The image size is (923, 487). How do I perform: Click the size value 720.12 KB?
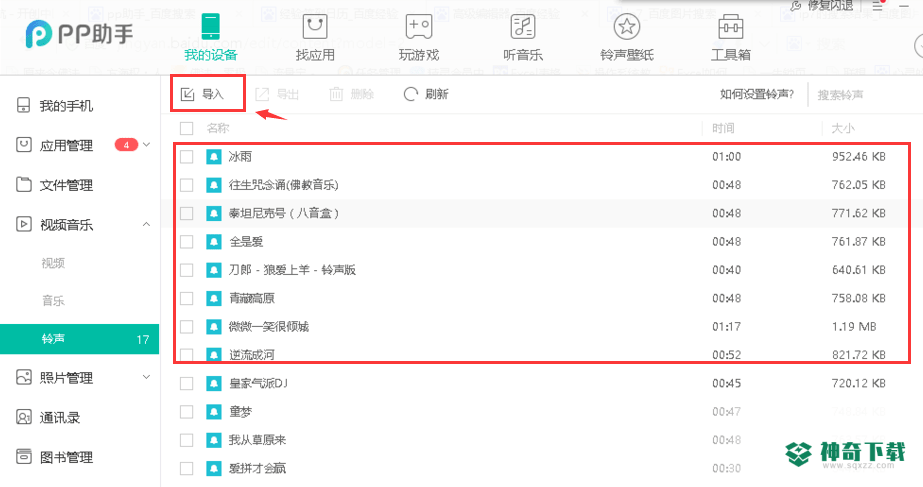[x=858, y=383]
